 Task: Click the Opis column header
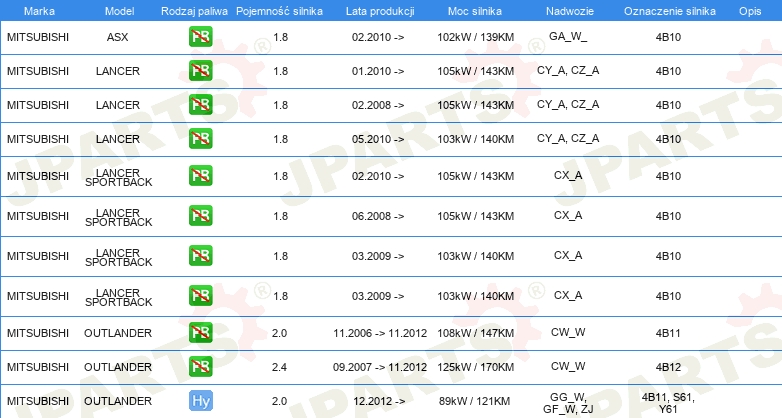(x=750, y=11)
